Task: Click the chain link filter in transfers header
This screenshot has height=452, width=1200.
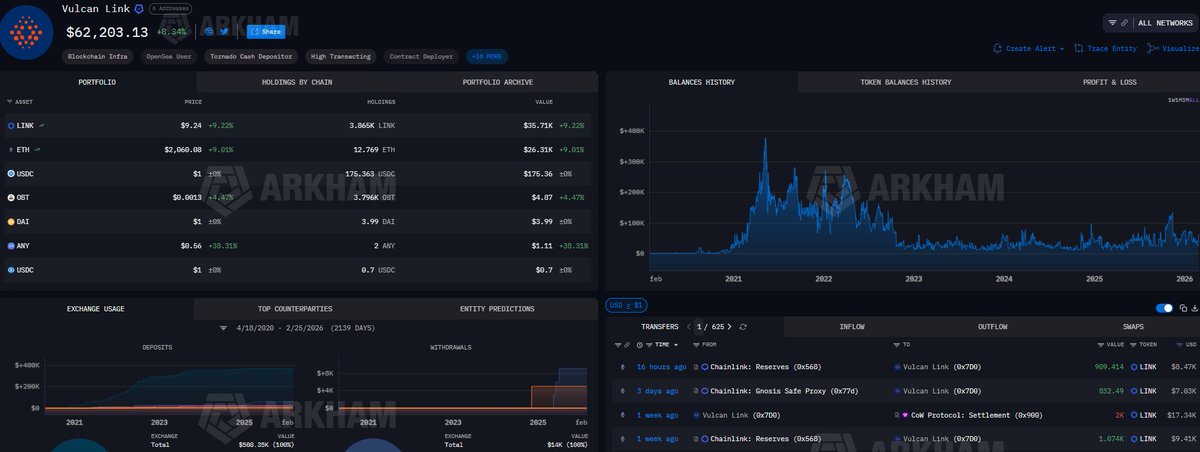Action: [x=627, y=344]
